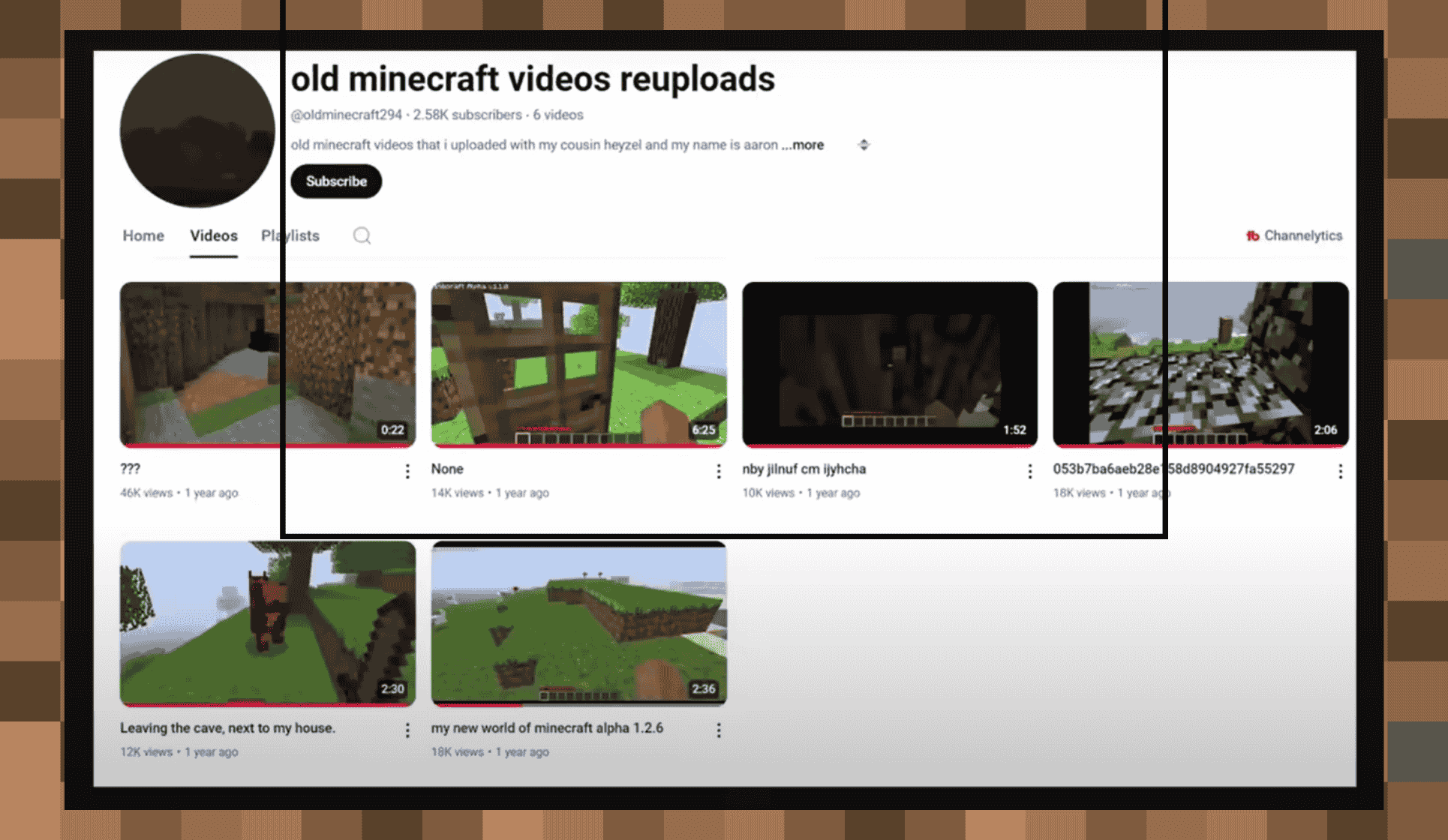Click the Channelytics extension icon
The image size is (1448, 840).
coord(1252,235)
